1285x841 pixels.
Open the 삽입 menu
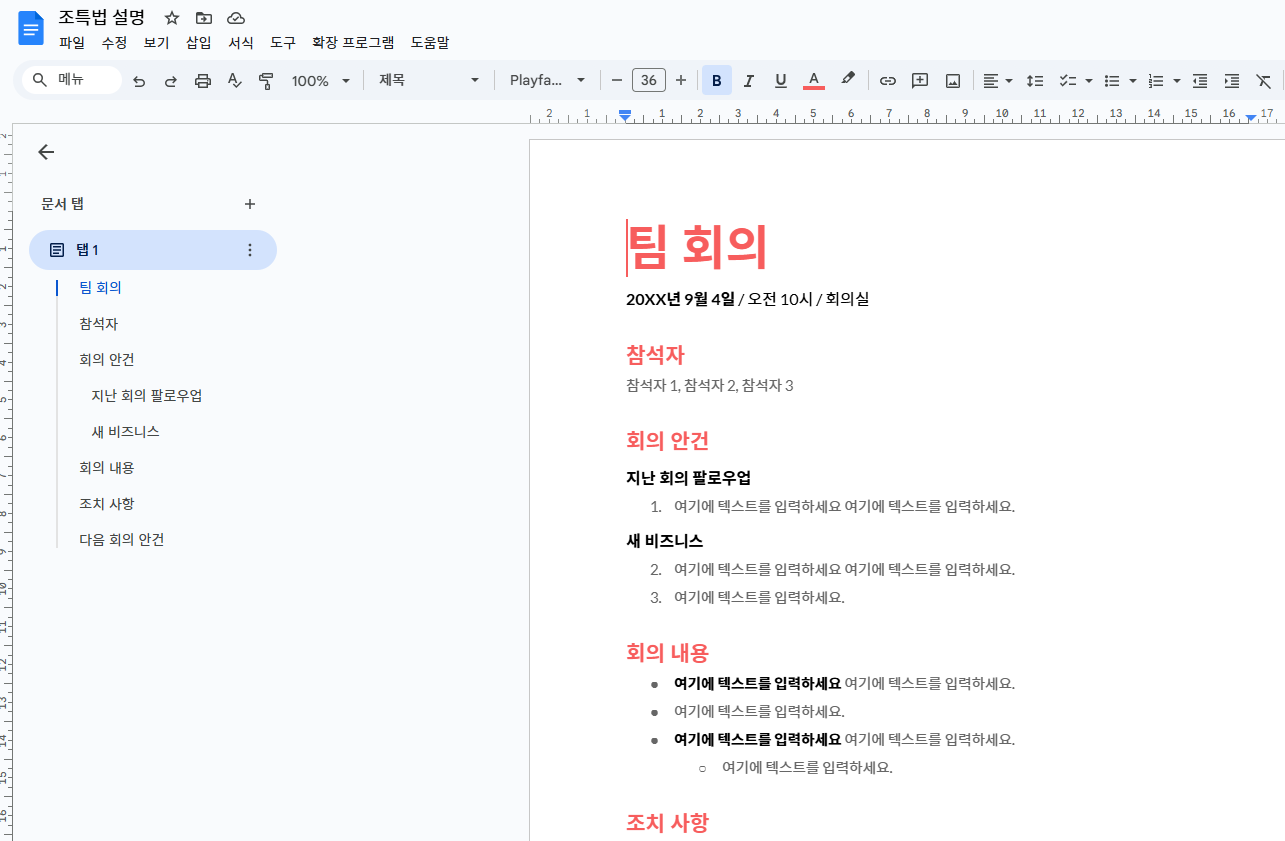pos(198,43)
